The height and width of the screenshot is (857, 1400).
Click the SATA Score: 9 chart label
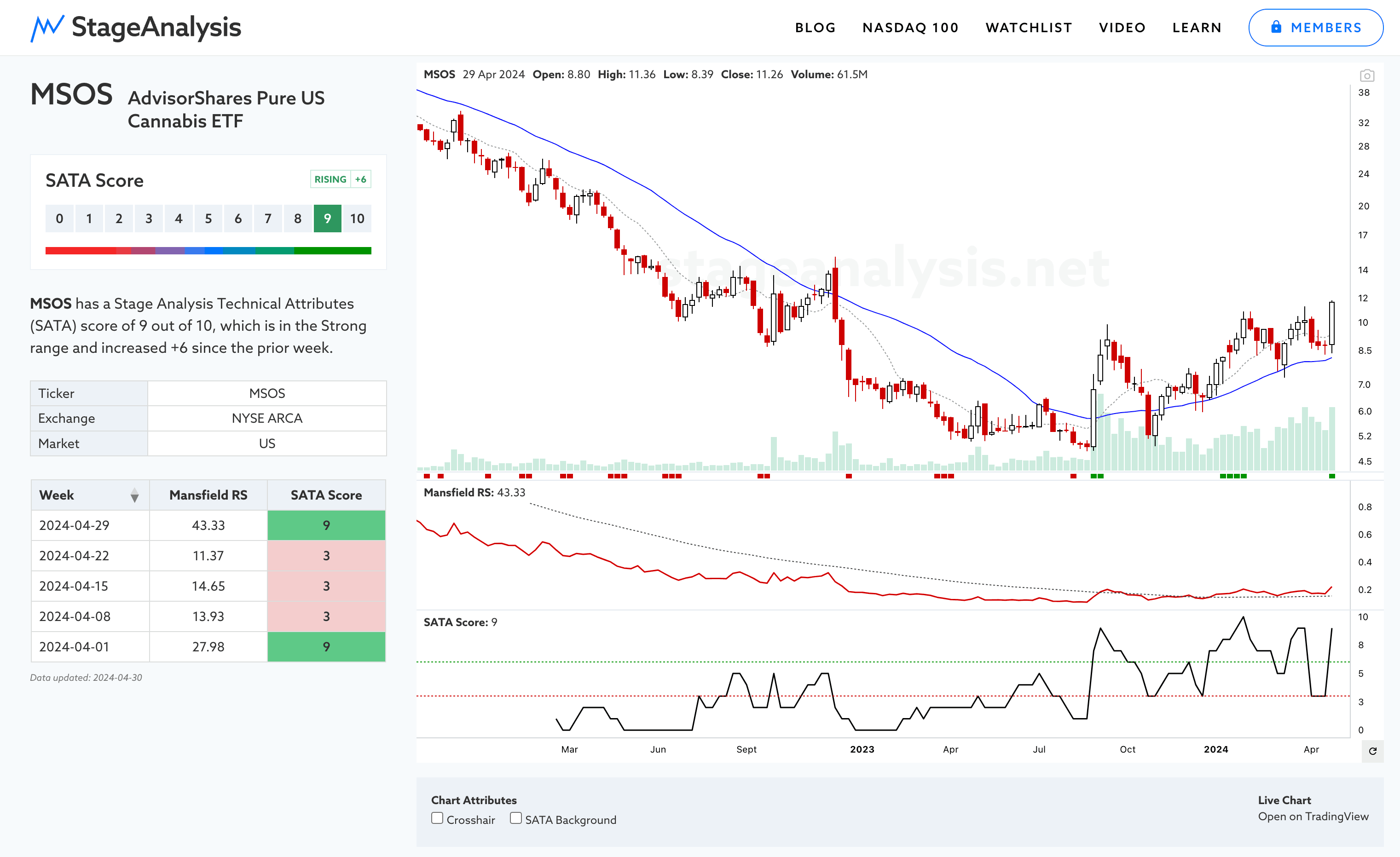(x=460, y=622)
